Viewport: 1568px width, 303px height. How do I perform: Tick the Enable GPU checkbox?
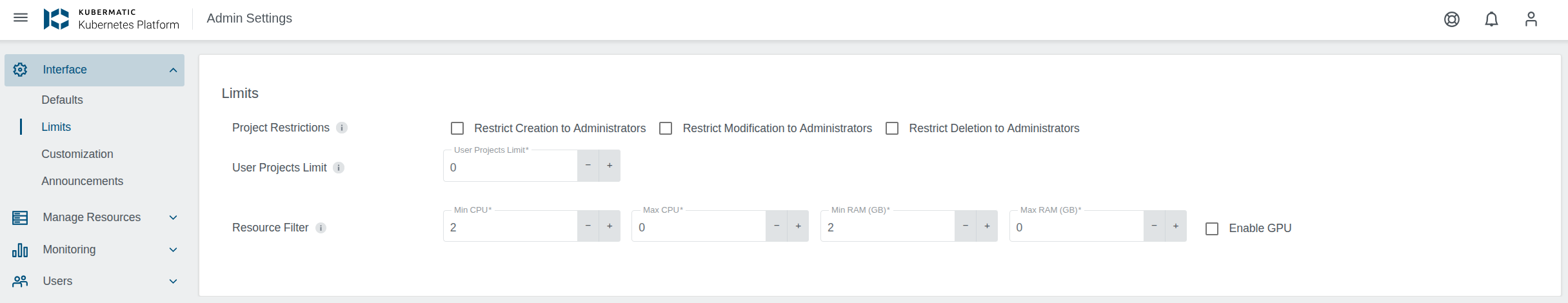(x=1212, y=229)
